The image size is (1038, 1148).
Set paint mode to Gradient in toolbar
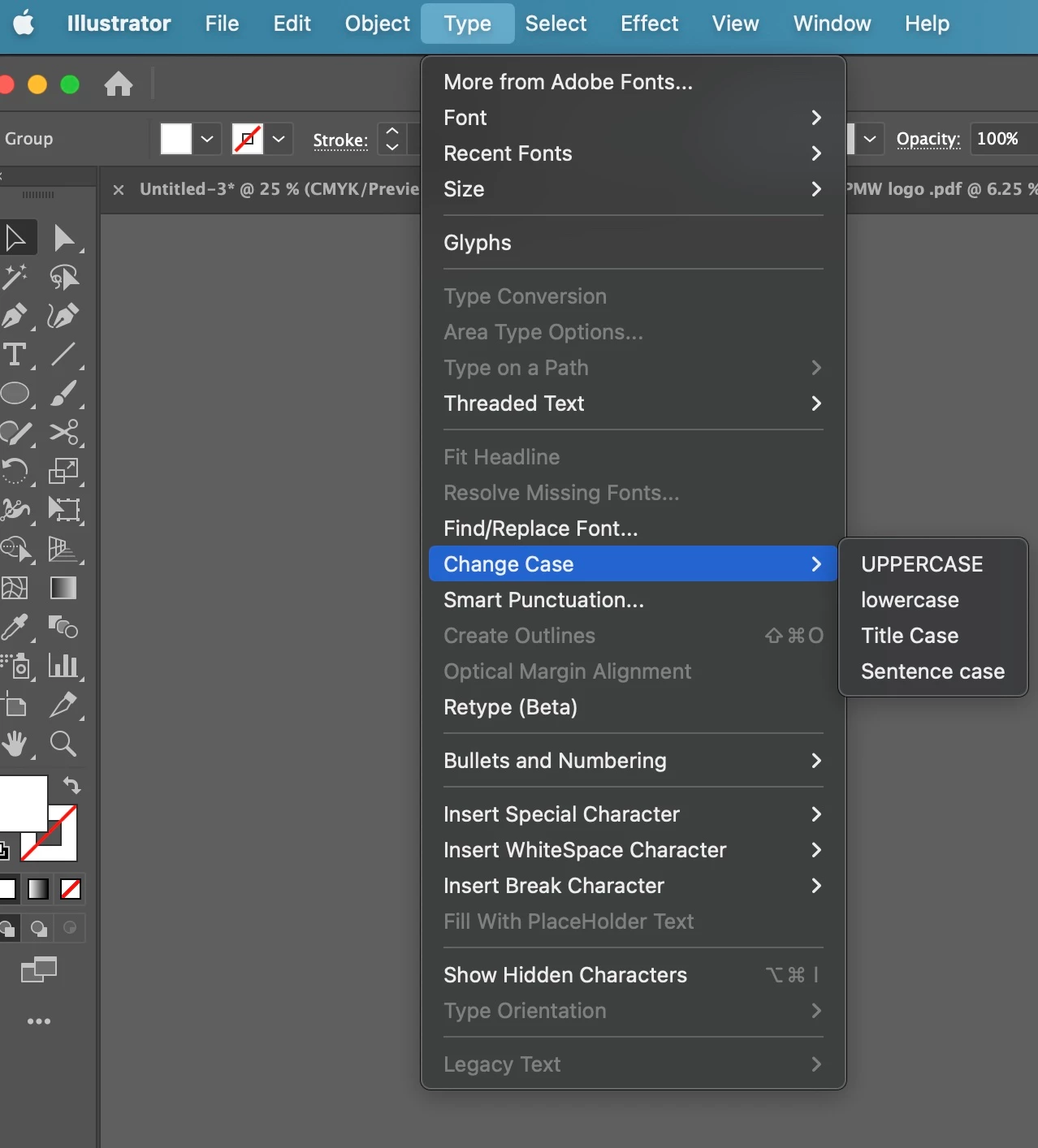pos(38,889)
